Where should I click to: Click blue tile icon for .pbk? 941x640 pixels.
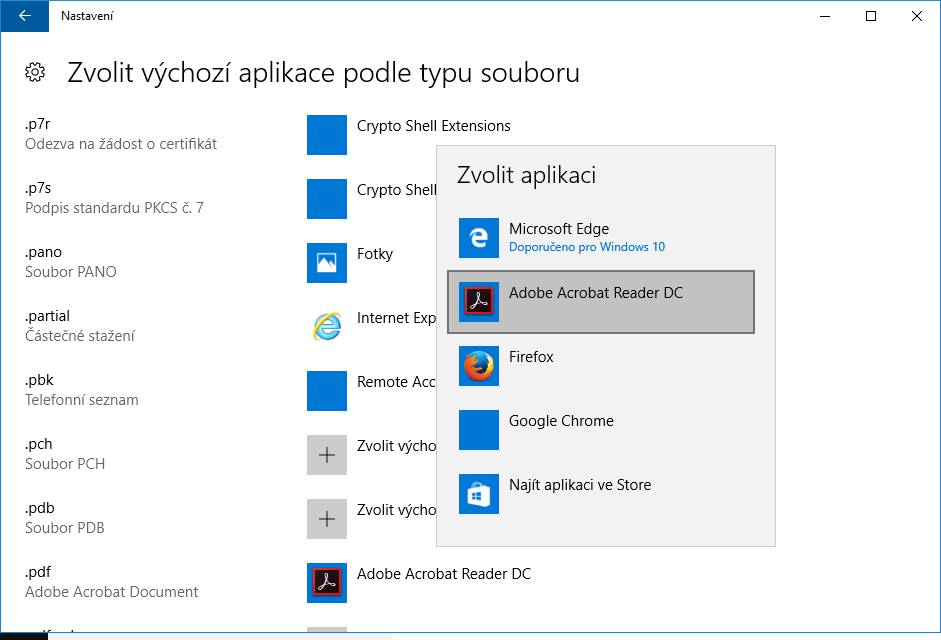point(326,391)
